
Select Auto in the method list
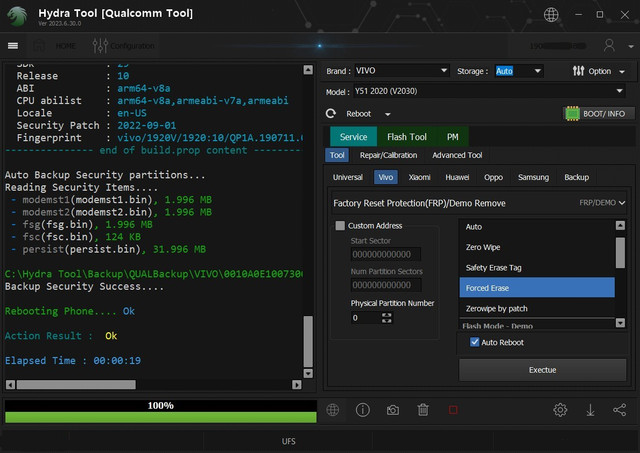tap(537, 226)
